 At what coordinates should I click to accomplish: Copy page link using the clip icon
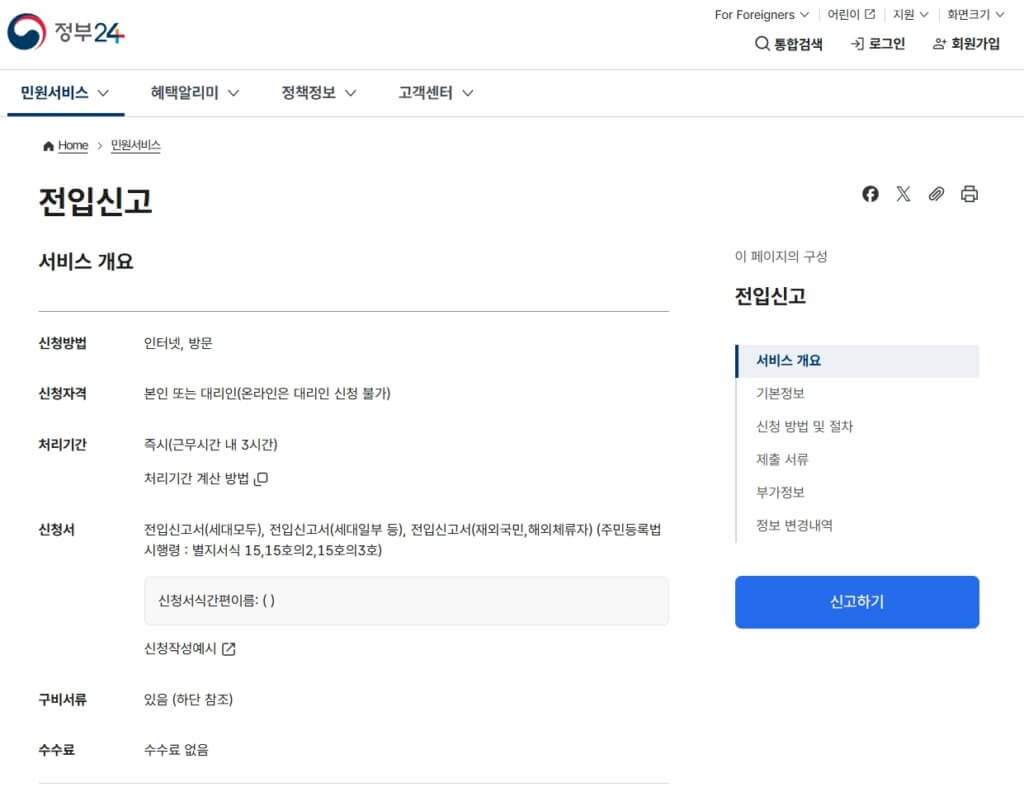click(x=936, y=194)
